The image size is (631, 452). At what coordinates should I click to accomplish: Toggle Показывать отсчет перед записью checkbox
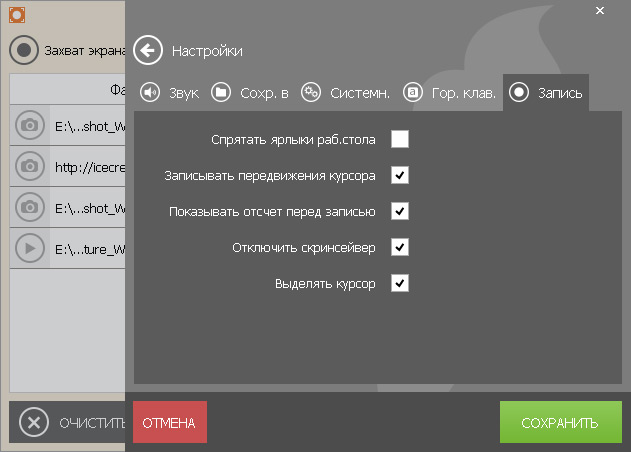tap(400, 211)
